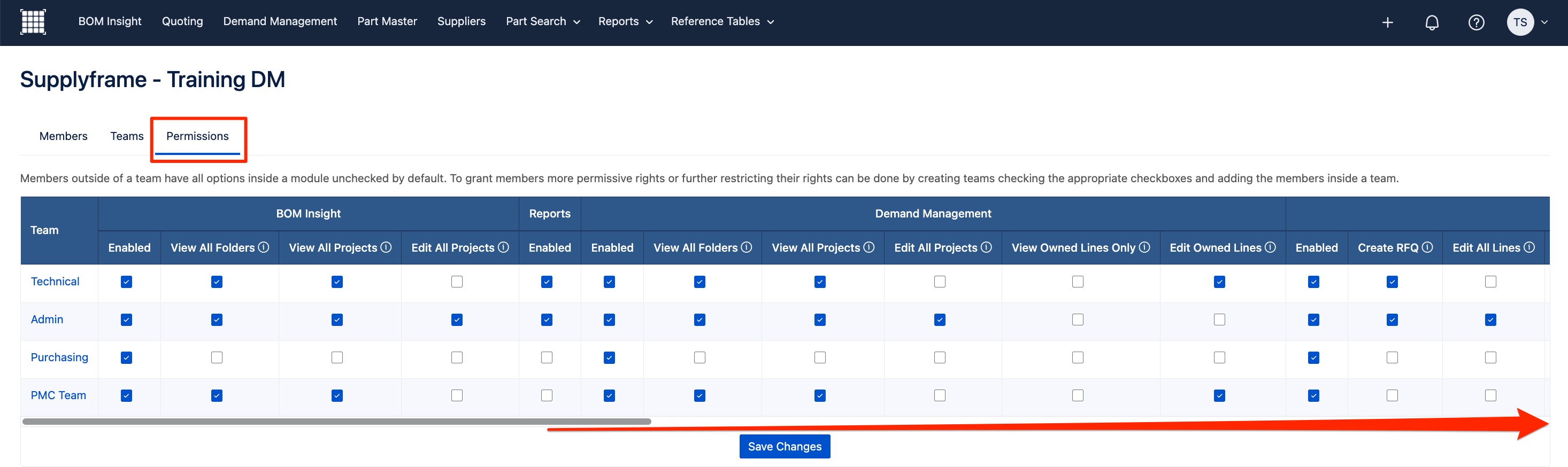Switch to the Teams tab

127,136
